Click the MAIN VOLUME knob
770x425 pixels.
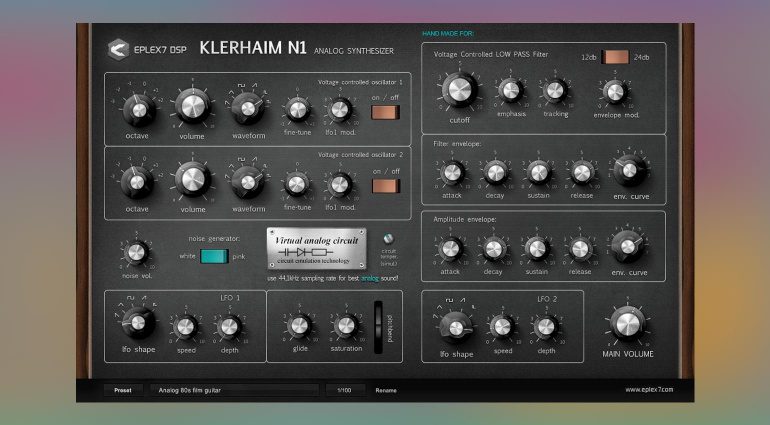[626, 325]
